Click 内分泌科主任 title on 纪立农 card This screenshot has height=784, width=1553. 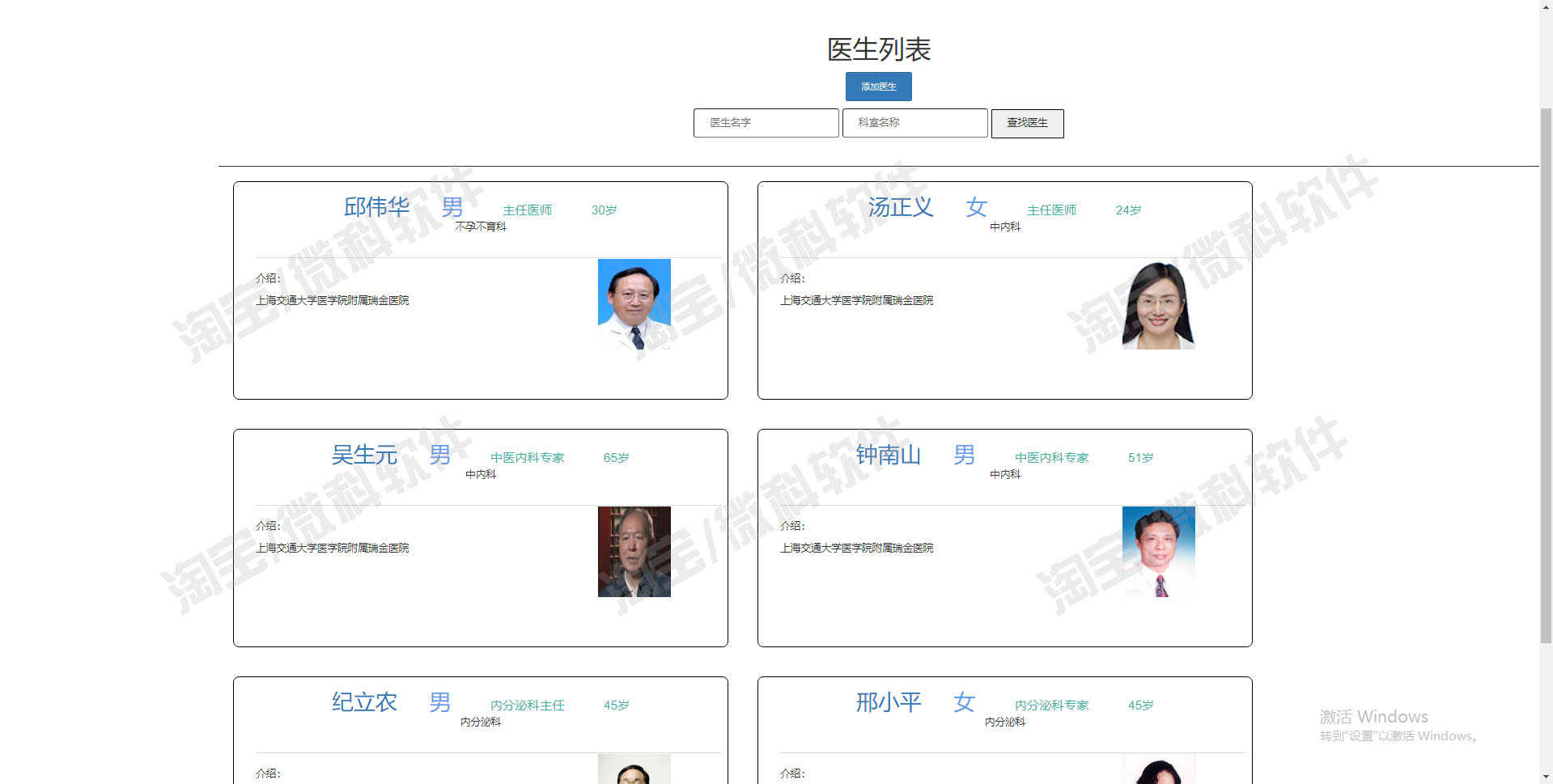[528, 706]
